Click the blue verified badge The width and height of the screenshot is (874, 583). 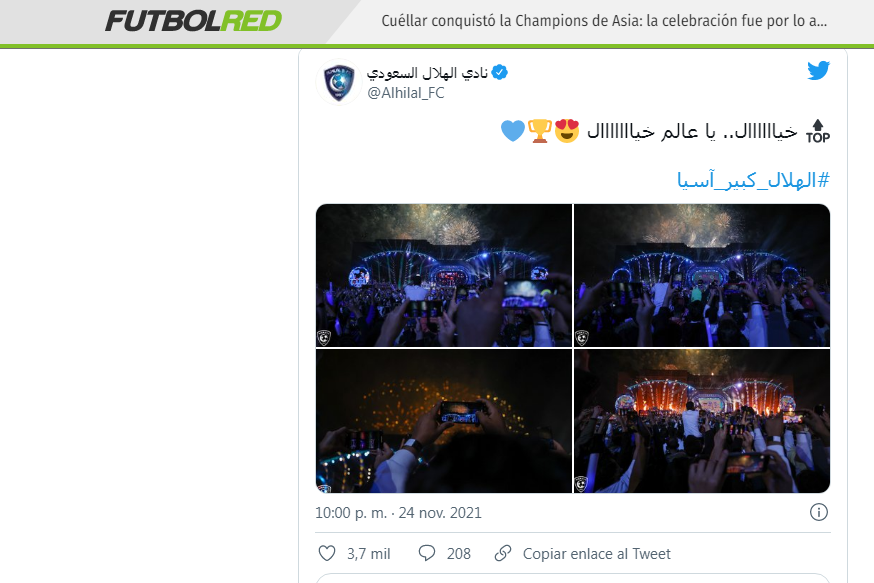[499, 72]
